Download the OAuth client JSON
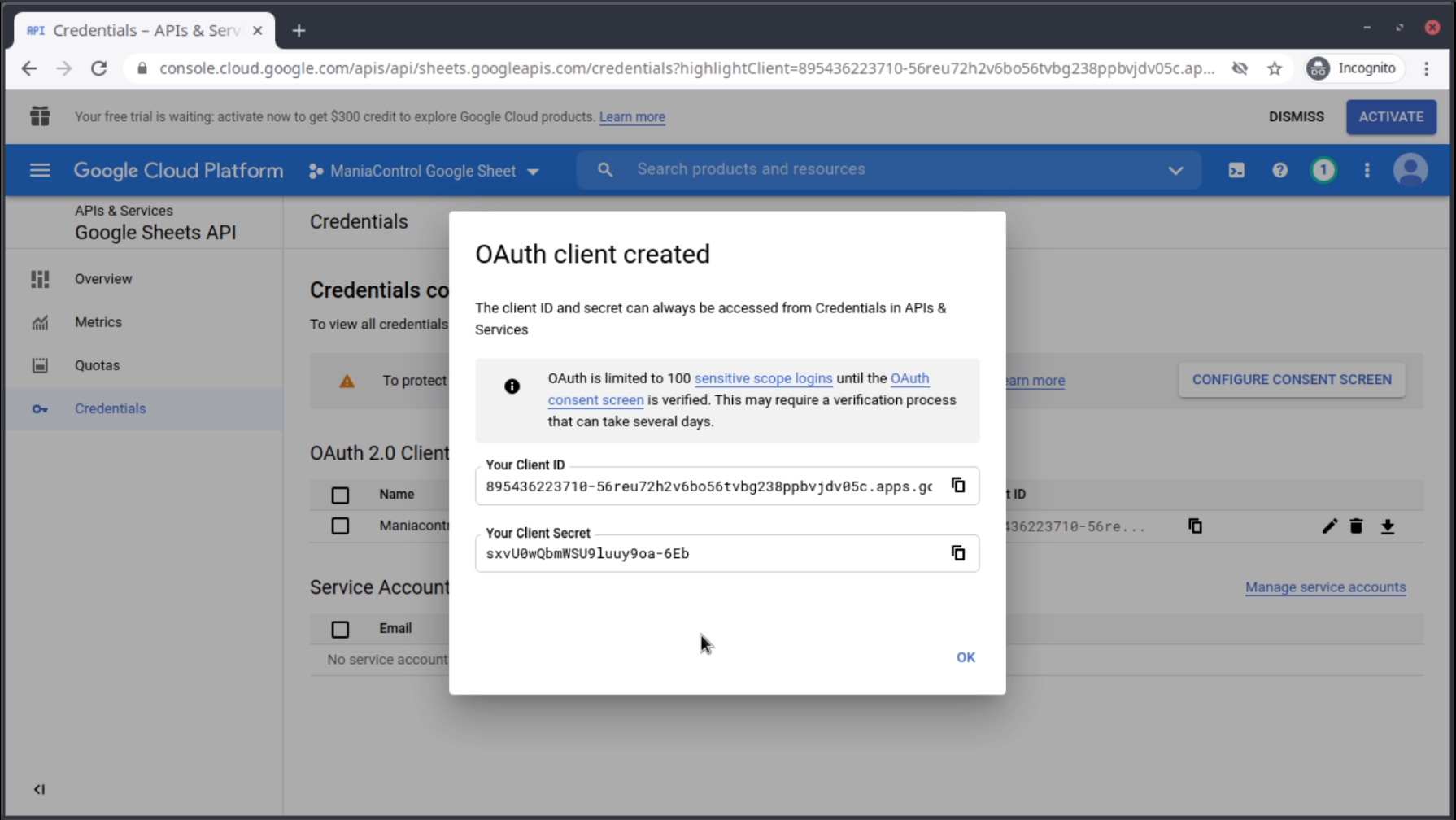1456x820 pixels. click(1388, 527)
